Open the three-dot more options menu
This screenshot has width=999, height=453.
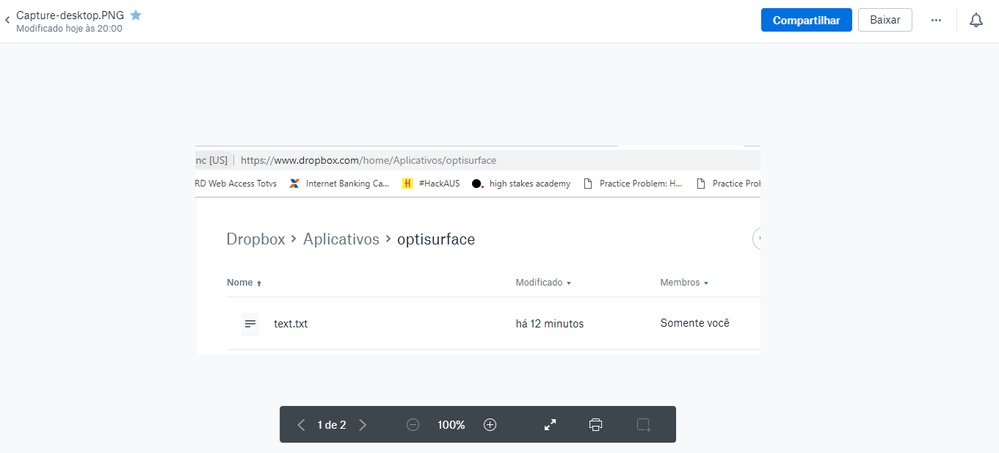(936, 20)
